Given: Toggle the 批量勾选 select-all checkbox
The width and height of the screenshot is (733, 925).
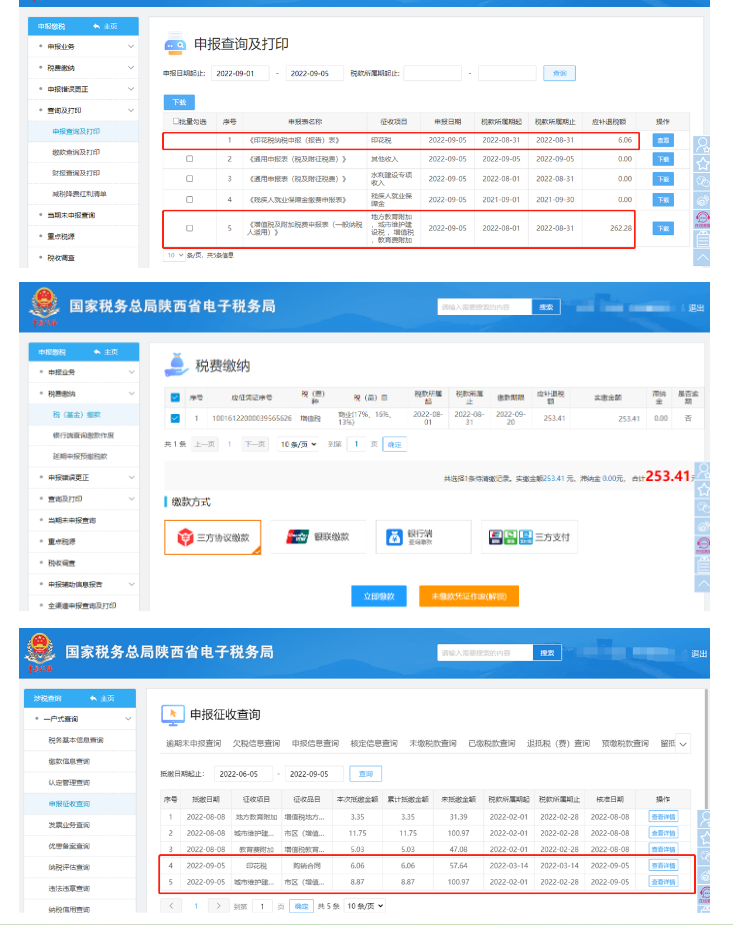Looking at the screenshot, I should click(177, 122).
